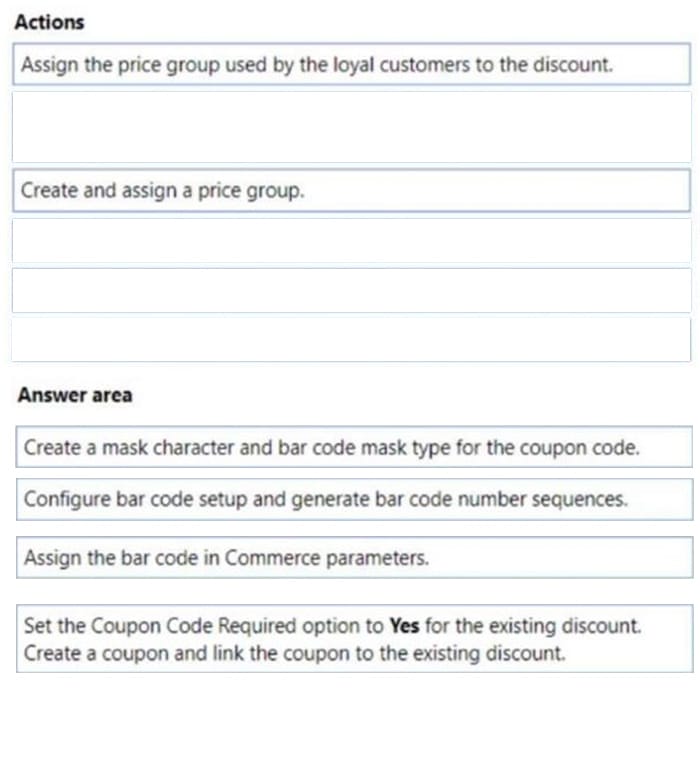Click the words 'price group' in 'Create and assign' action
The width and height of the screenshot is (700, 765).
click(251, 191)
